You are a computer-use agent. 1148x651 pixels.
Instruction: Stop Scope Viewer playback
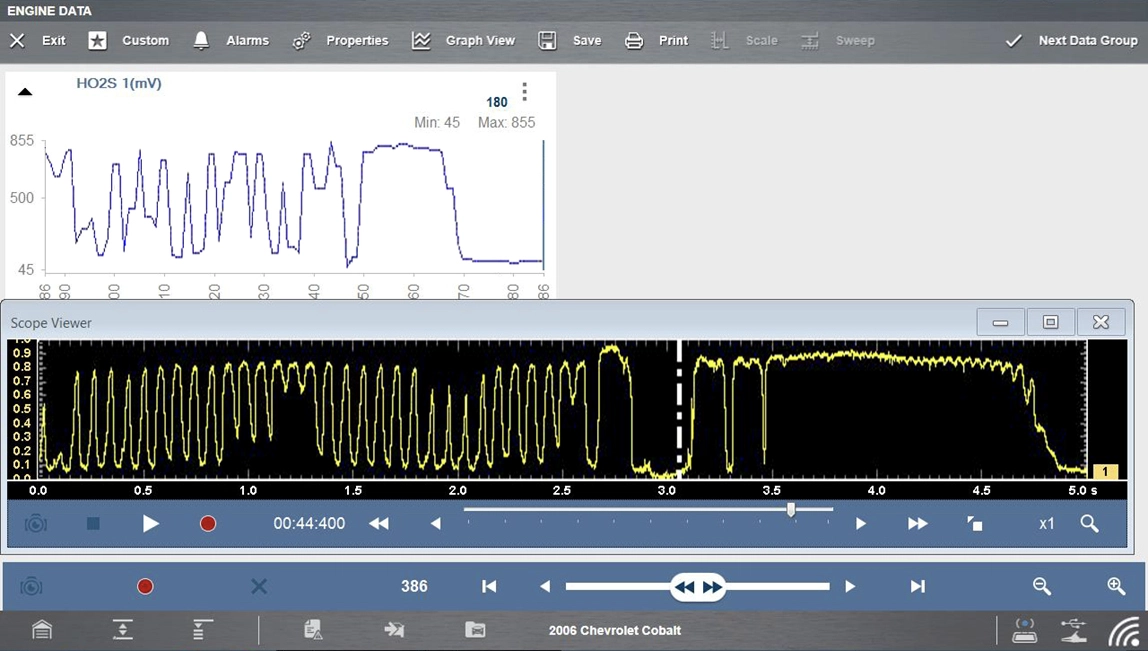tap(93, 524)
